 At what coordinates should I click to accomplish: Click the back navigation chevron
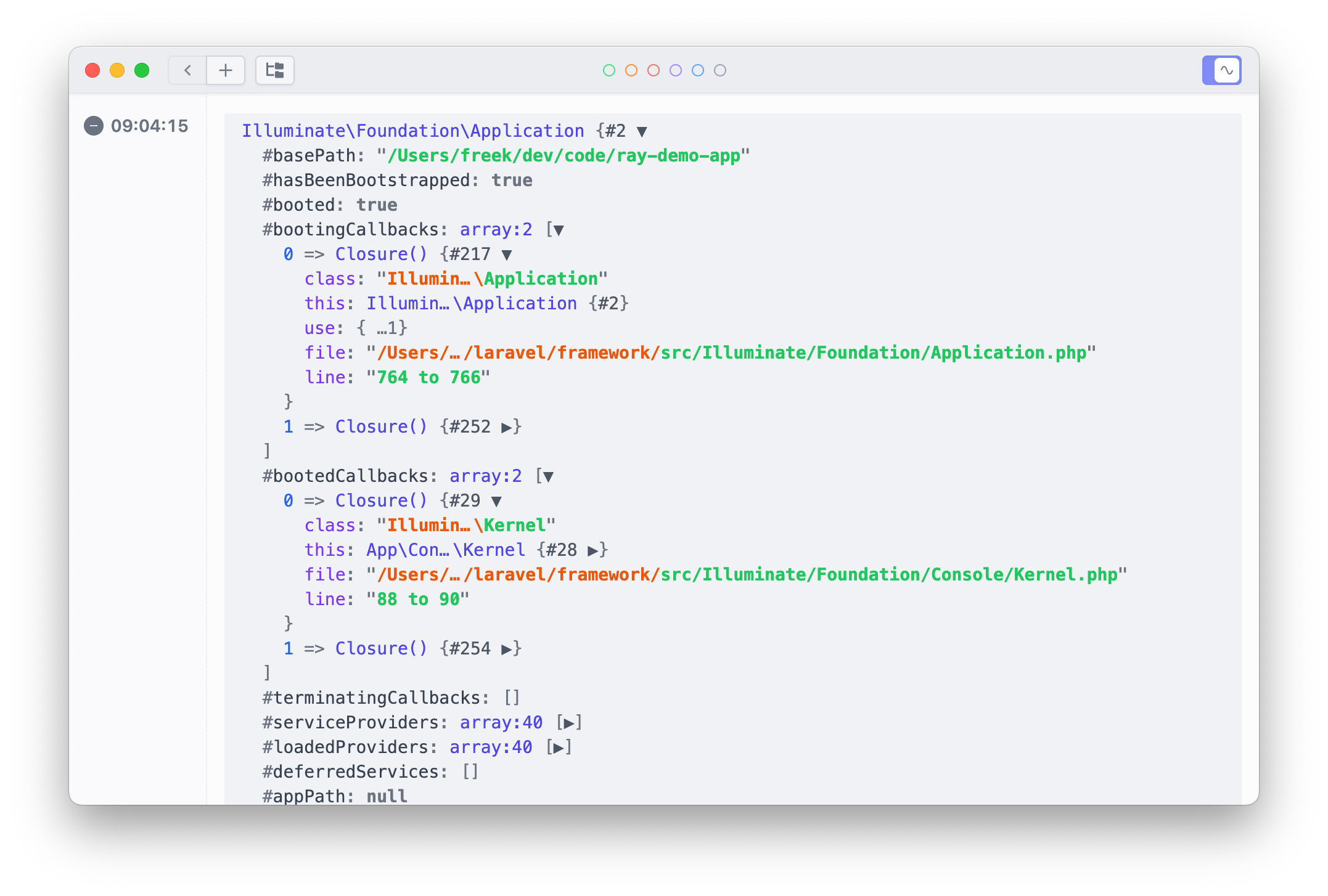pos(187,70)
